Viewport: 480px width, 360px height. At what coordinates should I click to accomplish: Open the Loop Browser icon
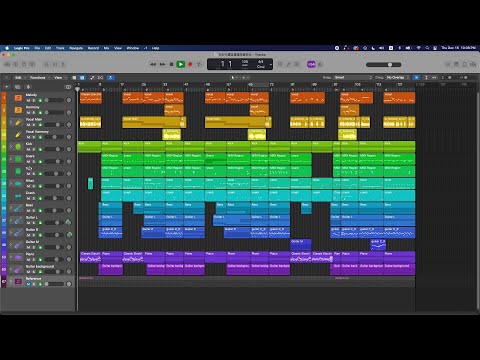point(465,64)
